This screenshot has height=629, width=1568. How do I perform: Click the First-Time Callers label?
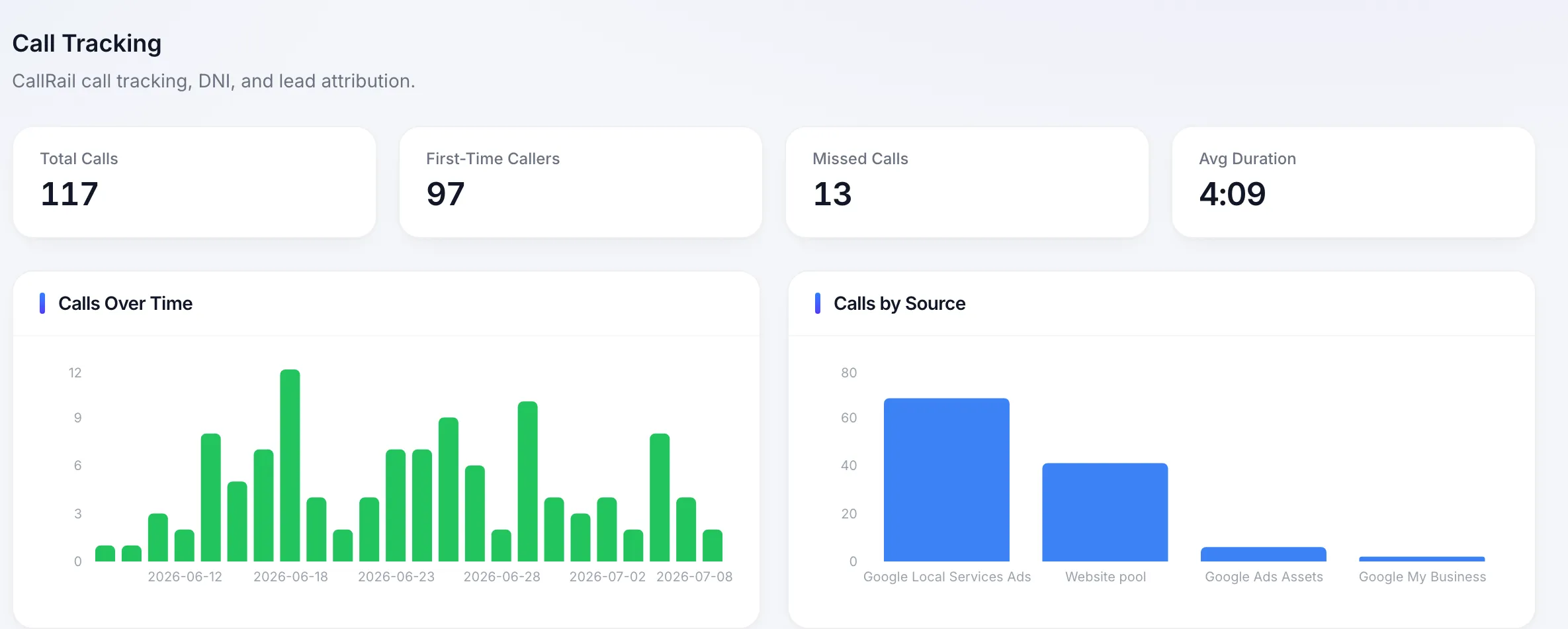coord(493,159)
